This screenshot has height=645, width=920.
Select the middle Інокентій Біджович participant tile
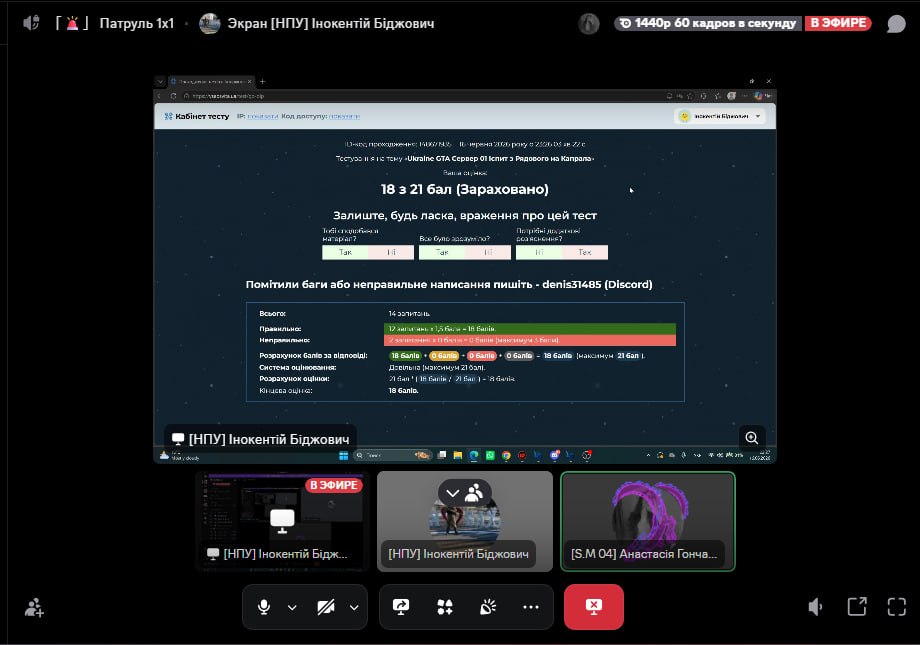(x=465, y=521)
